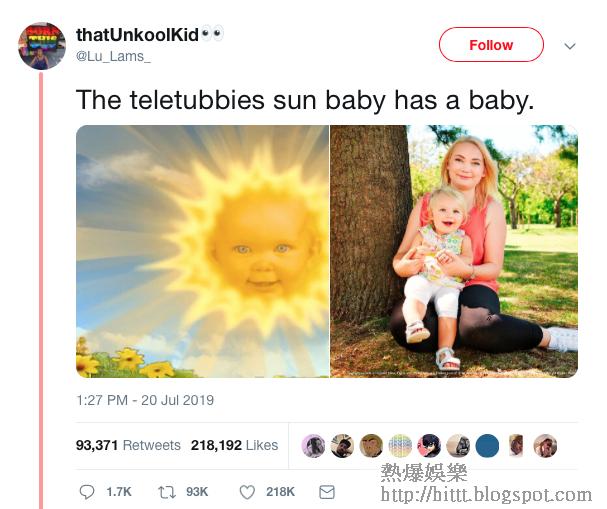Image resolution: width=607 pixels, height=509 pixels.
Task: Click the 1:27 PM - 20 Jul 2019 timestamp
Action: coord(145,400)
